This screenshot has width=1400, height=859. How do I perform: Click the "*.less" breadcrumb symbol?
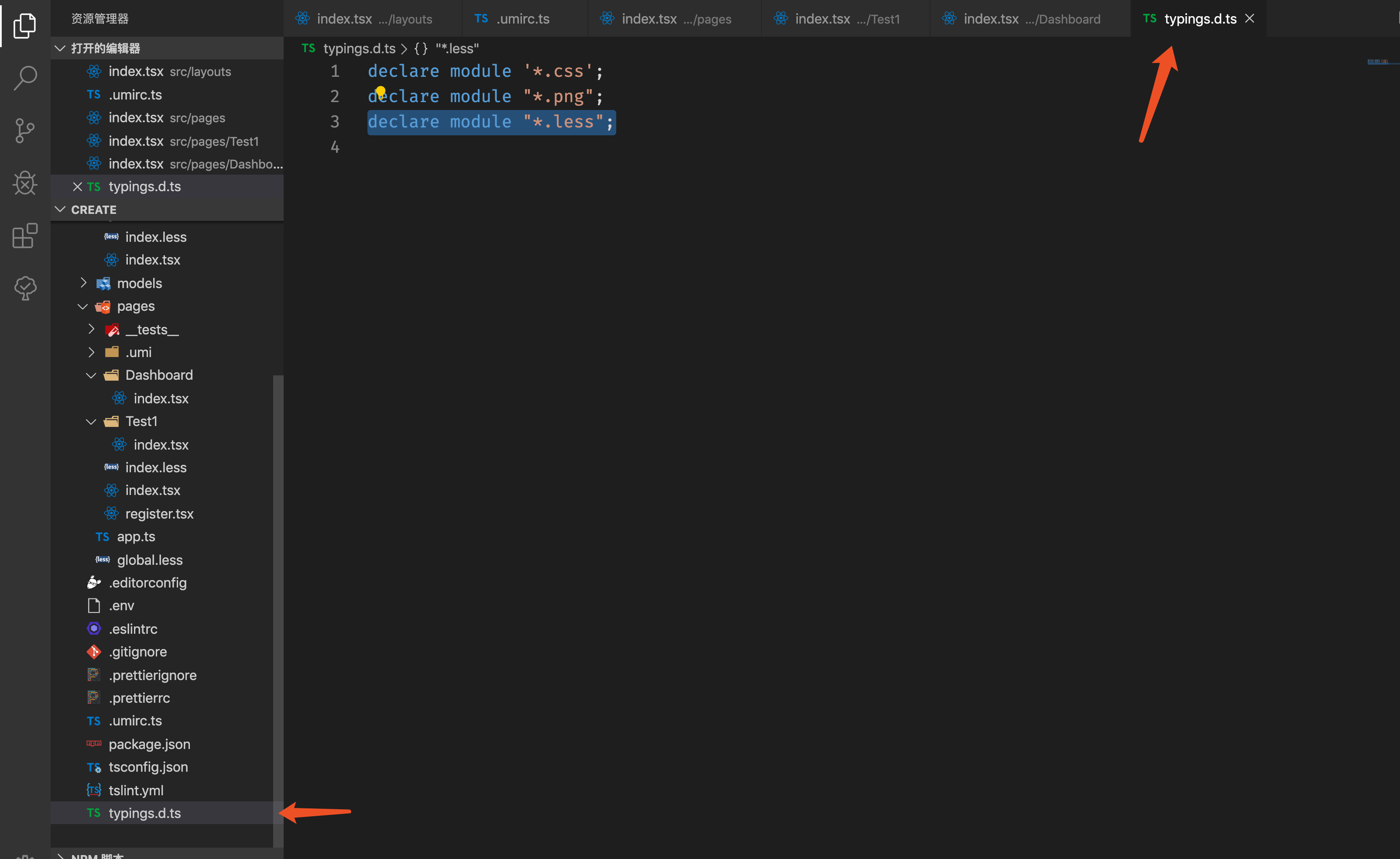pos(457,48)
